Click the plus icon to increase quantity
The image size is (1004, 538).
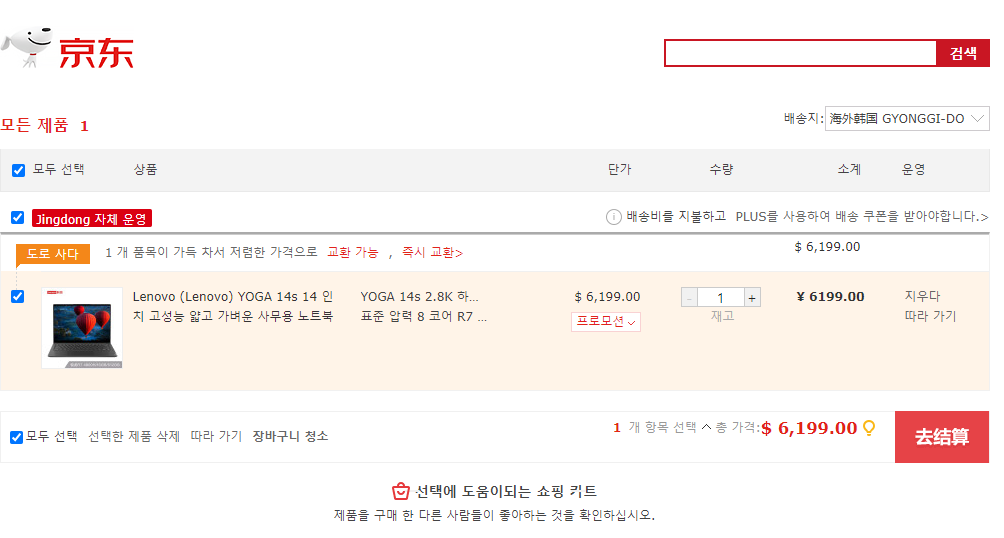(x=752, y=298)
